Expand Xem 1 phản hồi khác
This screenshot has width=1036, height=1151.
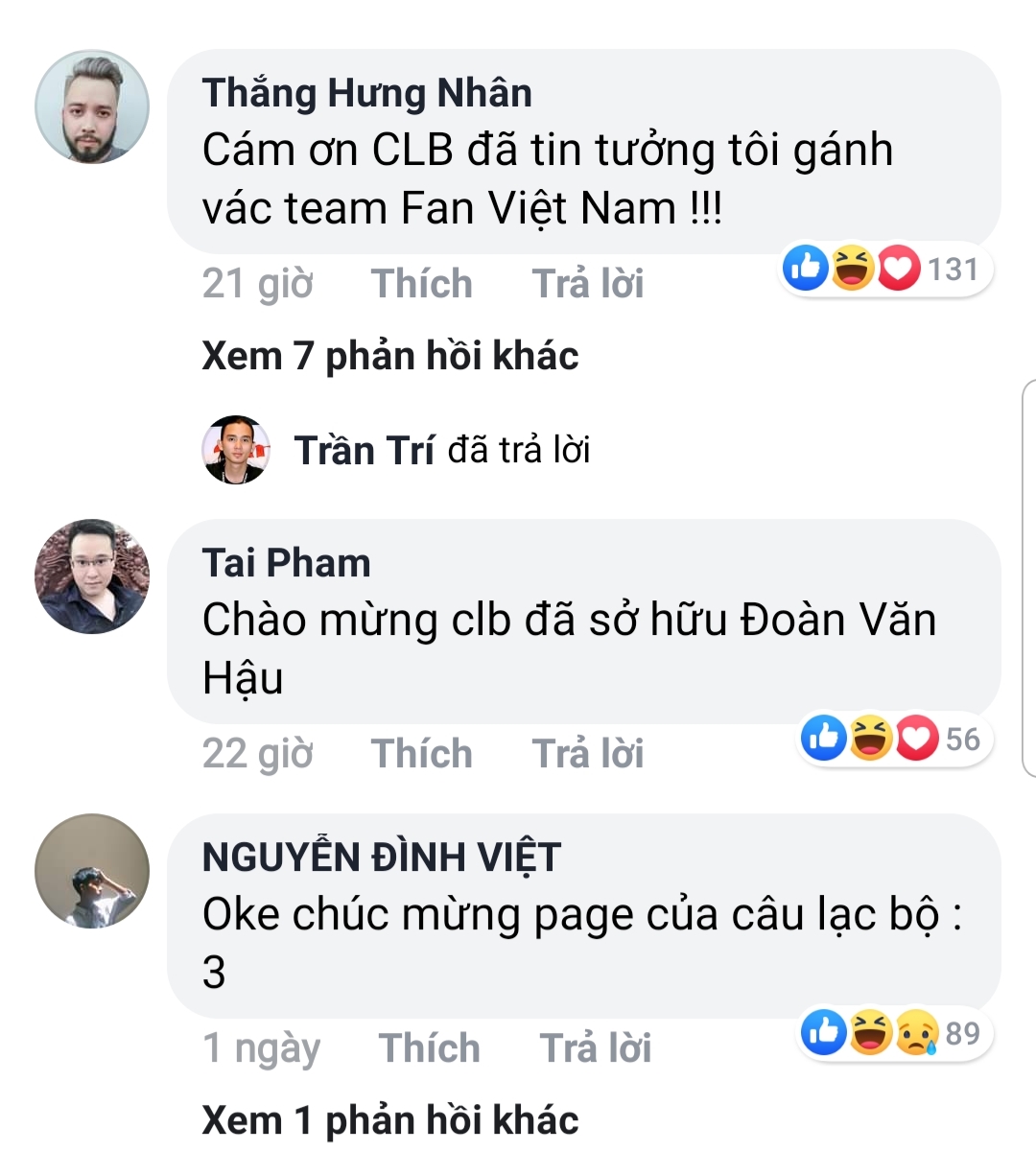390,1120
